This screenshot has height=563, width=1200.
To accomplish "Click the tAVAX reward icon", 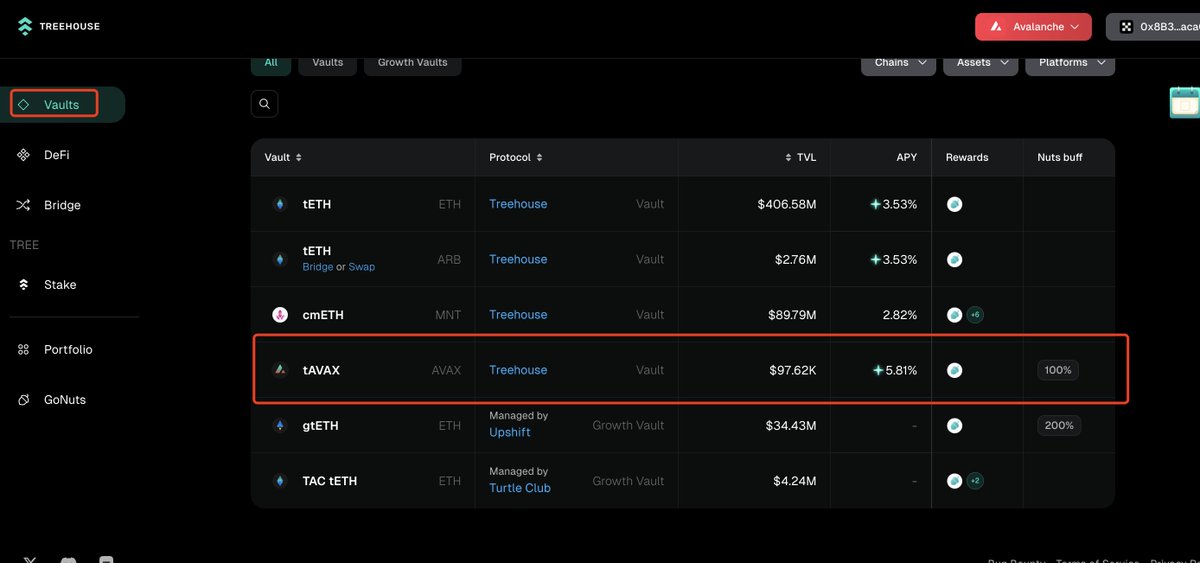I will coord(955,370).
